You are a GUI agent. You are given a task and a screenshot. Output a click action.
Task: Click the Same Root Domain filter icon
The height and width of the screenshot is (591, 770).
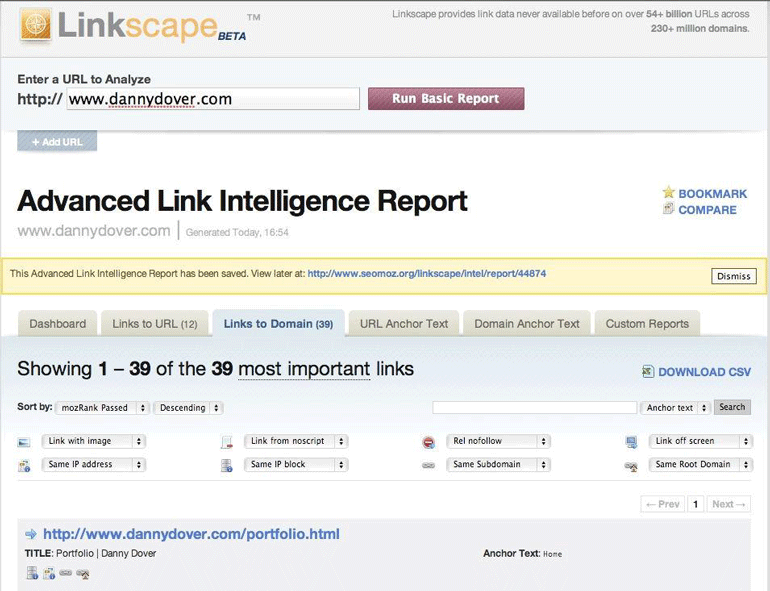pos(631,466)
